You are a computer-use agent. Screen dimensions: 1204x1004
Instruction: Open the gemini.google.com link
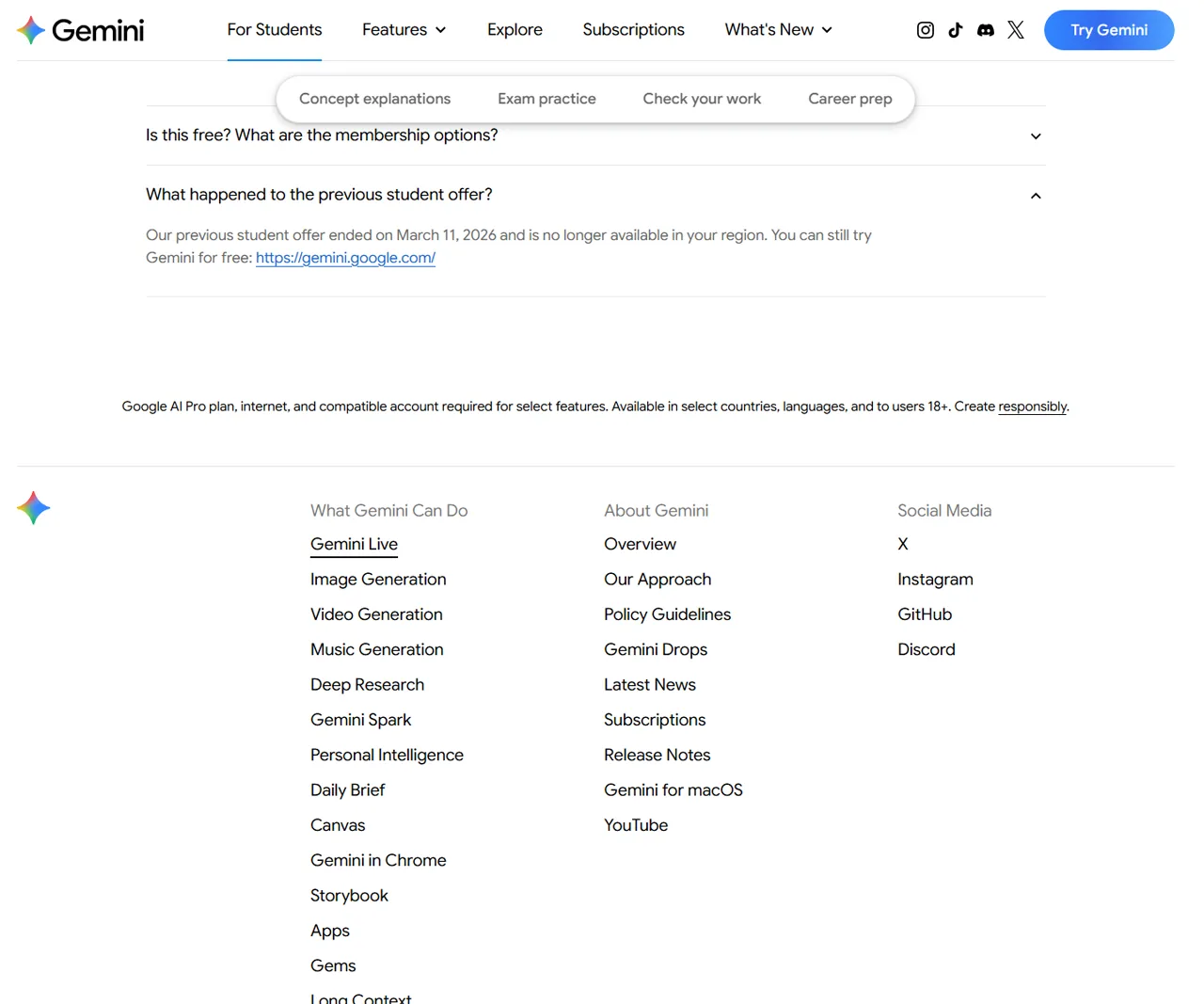345,258
